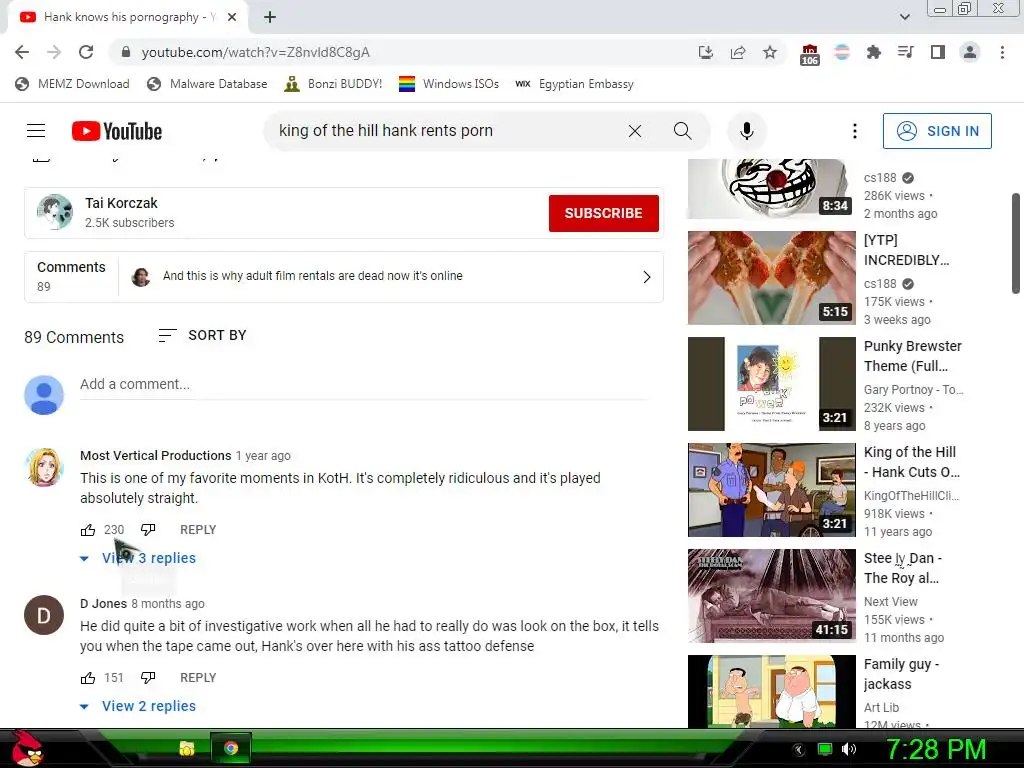Open the tab search dropdown arrow
The height and width of the screenshot is (768, 1024).
[904, 17]
